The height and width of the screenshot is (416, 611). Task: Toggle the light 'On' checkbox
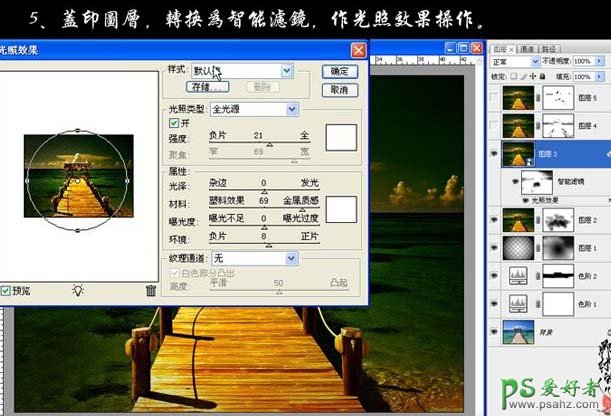tap(173, 123)
